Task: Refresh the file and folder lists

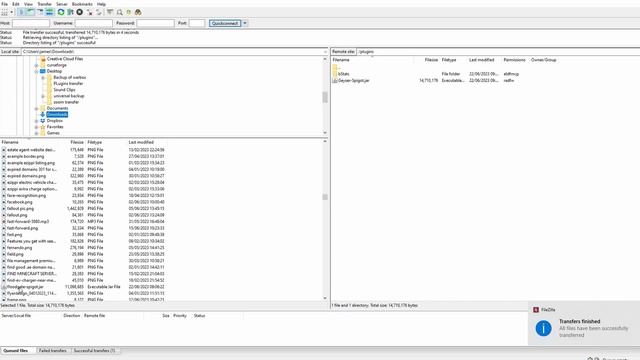Action: coord(61,12)
